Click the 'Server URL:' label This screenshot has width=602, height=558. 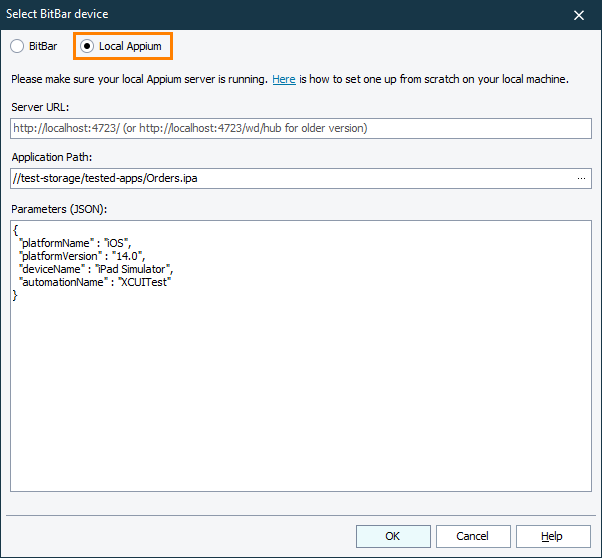point(40,107)
